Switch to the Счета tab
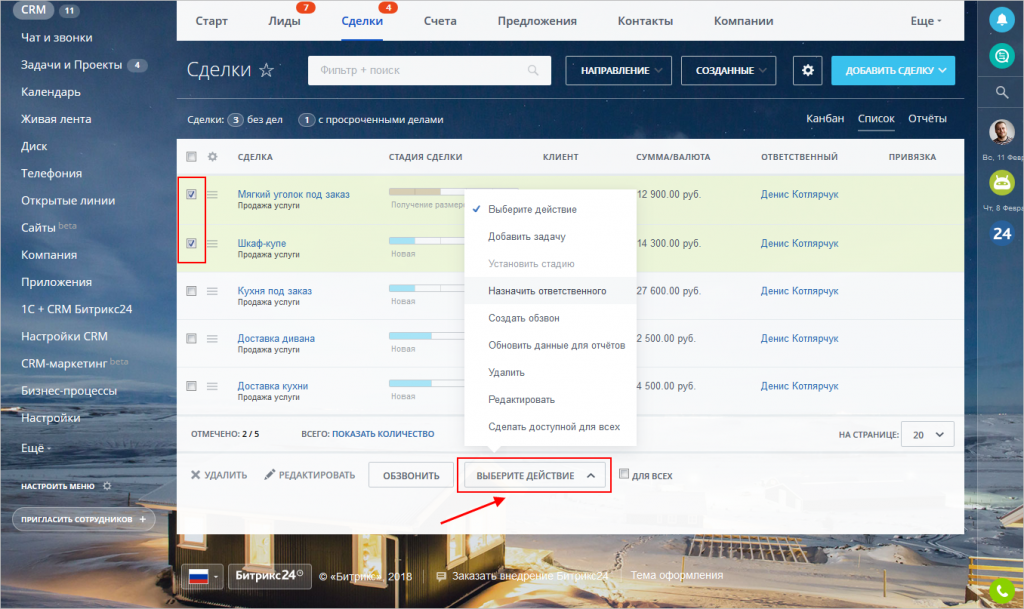Screen dimensions: 1024x609 click(x=440, y=21)
